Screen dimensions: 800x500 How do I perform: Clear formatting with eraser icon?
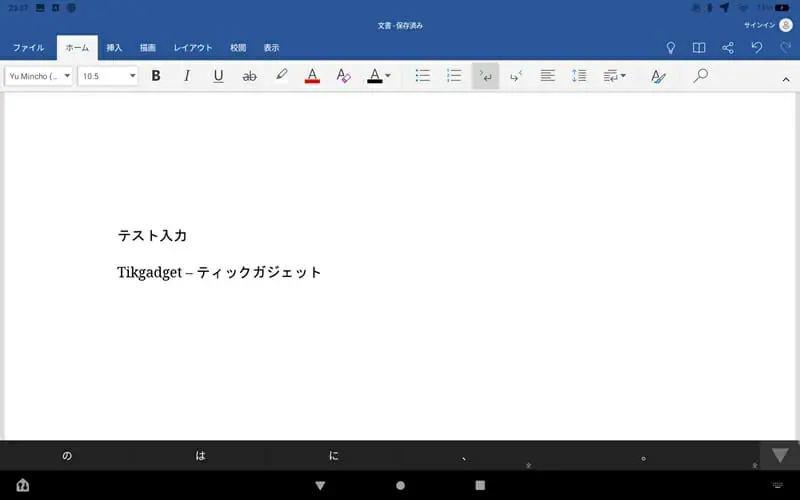pyautogui.click(x=343, y=76)
